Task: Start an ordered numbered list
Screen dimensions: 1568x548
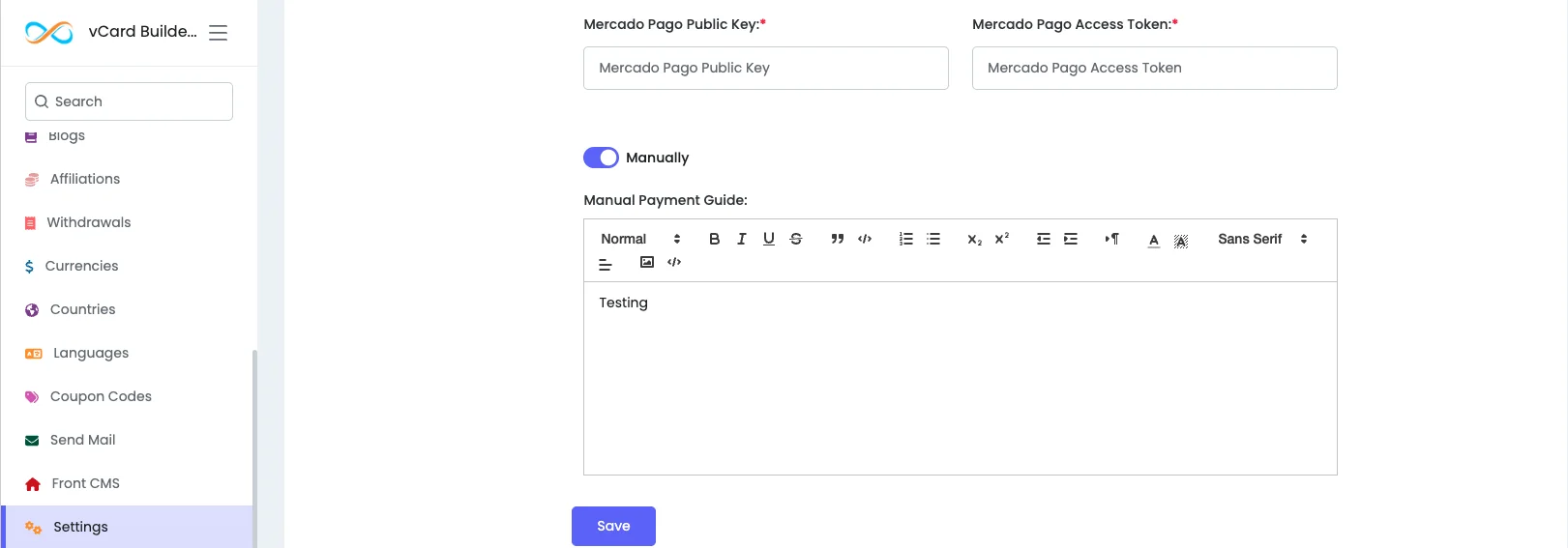Action: [905, 239]
